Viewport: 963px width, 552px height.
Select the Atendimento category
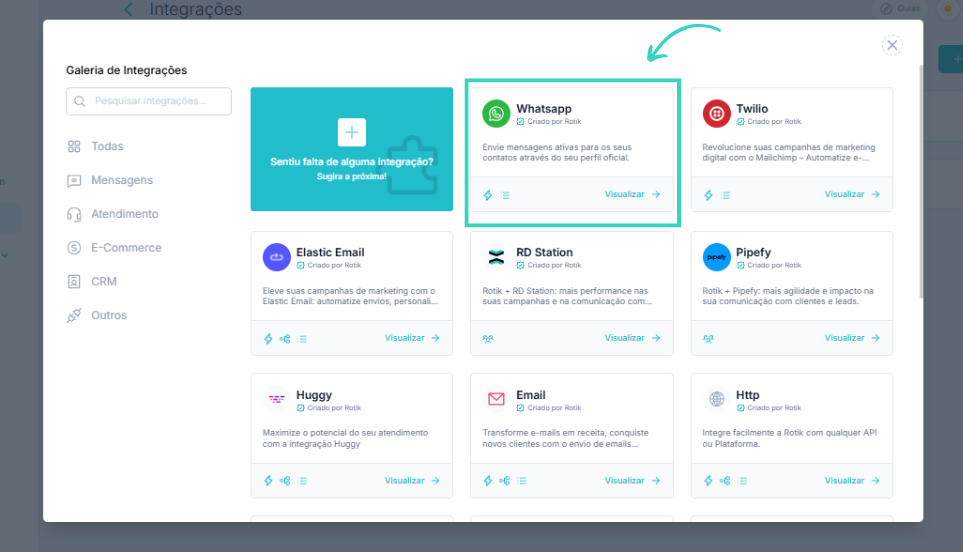112,214
